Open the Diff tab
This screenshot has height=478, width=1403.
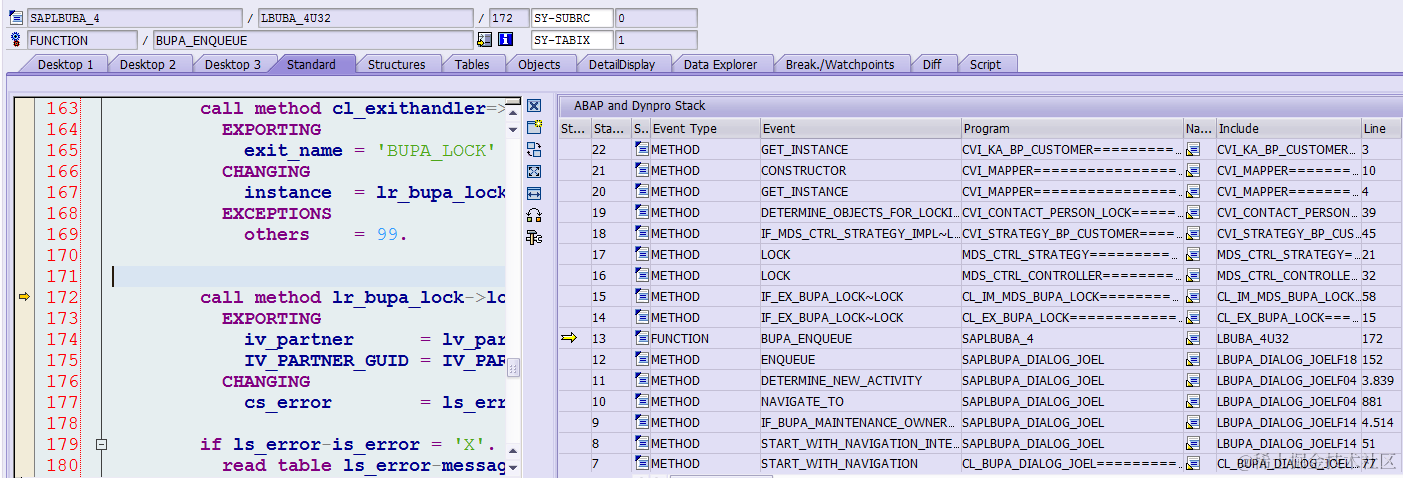click(x=932, y=64)
